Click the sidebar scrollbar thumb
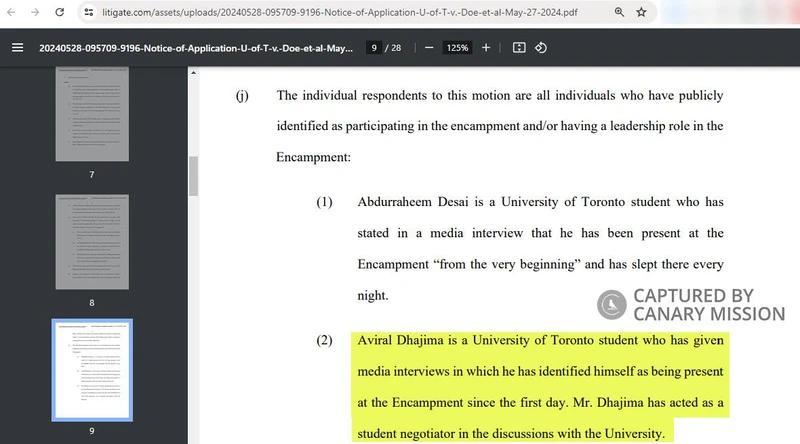The width and height of the screenshot is (800, 444). tap(193, 176)
